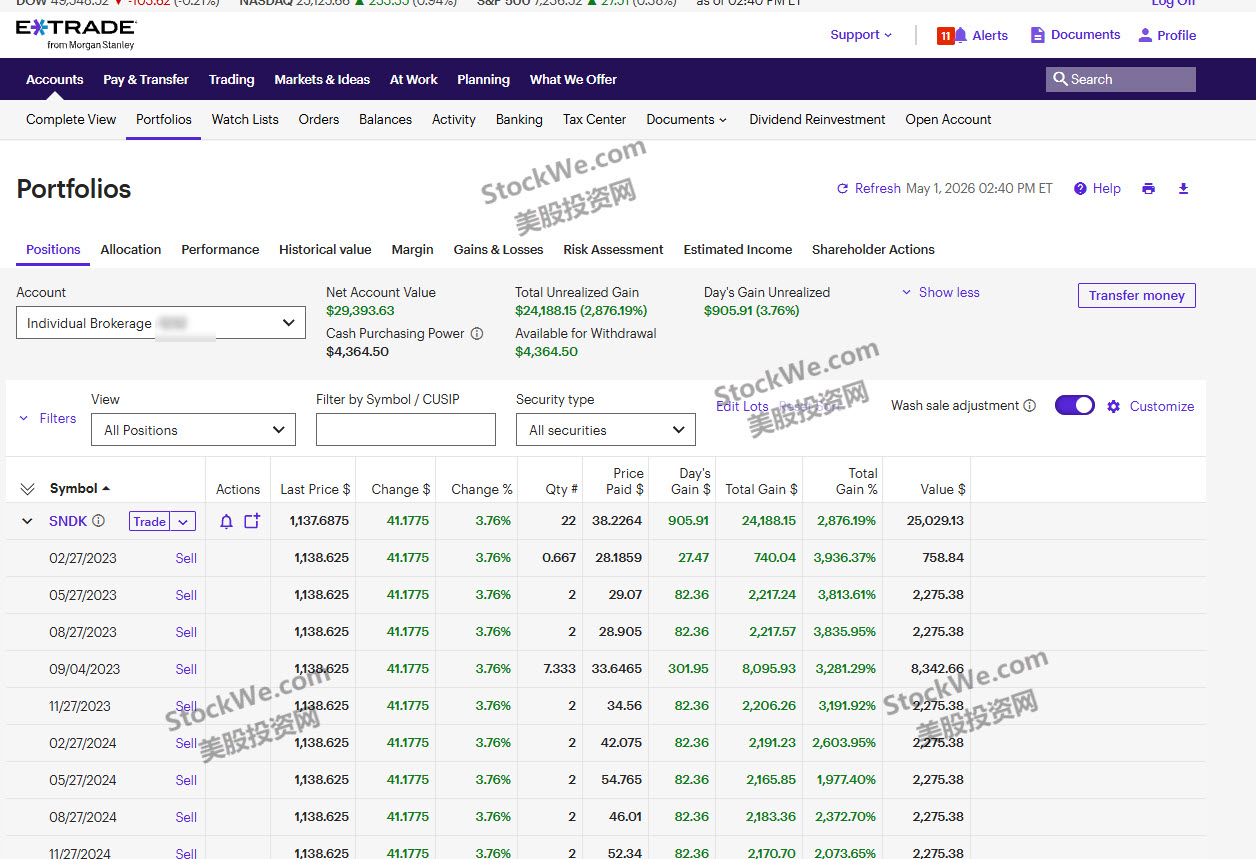Open the Profile menu
The image size is (1256, 859).
pos(1167,35)
